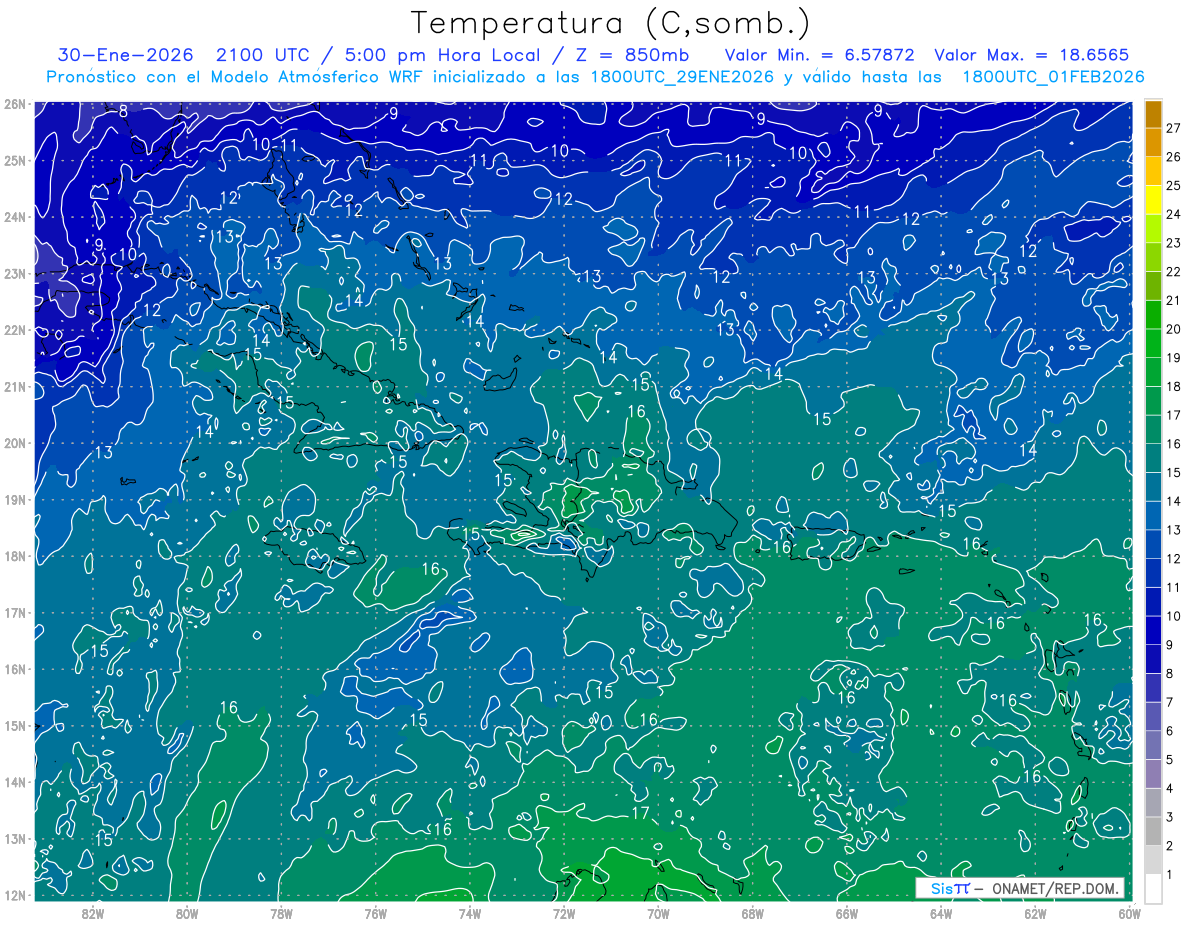Click the 4 label on the color scale

[1169, 789]
